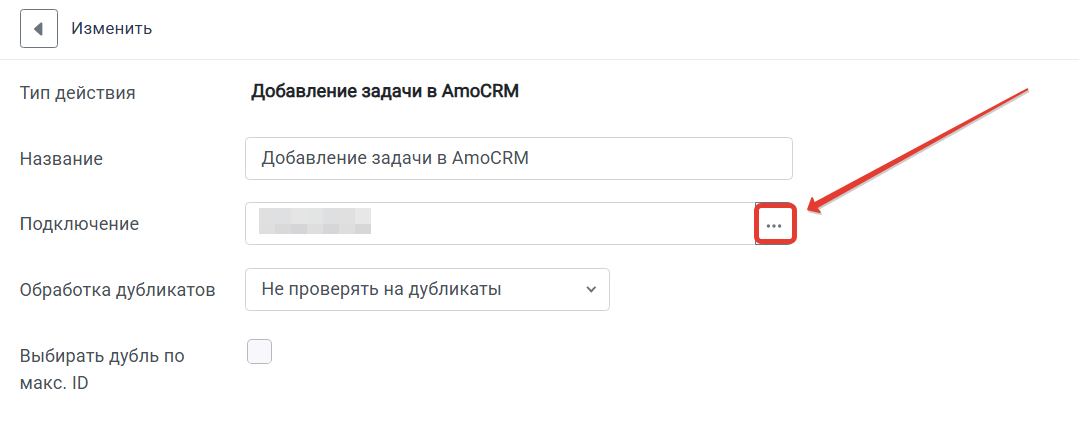Click the 'Подключение' field label

tap(79, 224)
